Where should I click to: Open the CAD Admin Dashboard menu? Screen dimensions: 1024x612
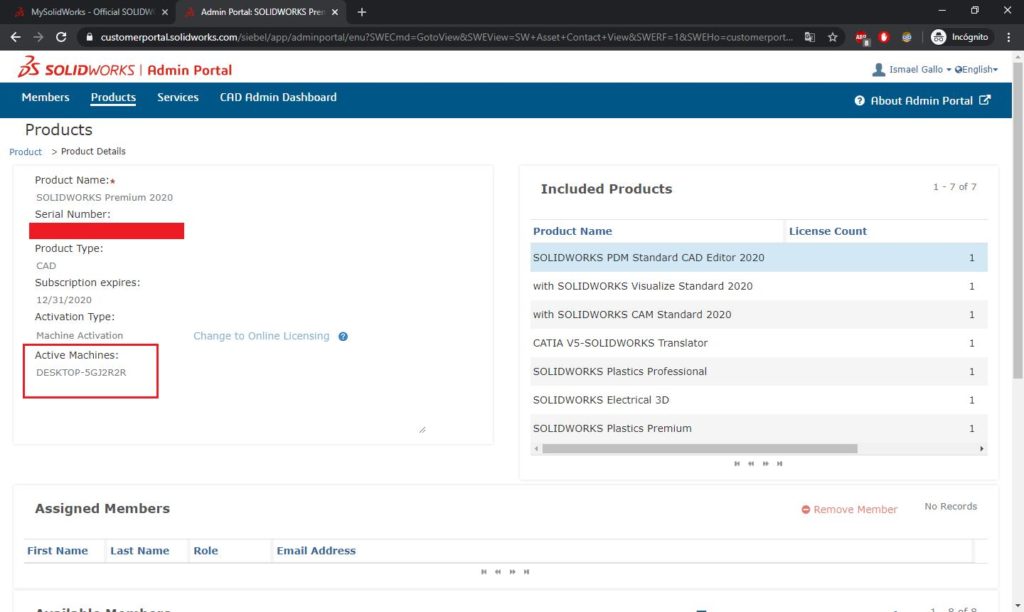(x=278, y=97)
